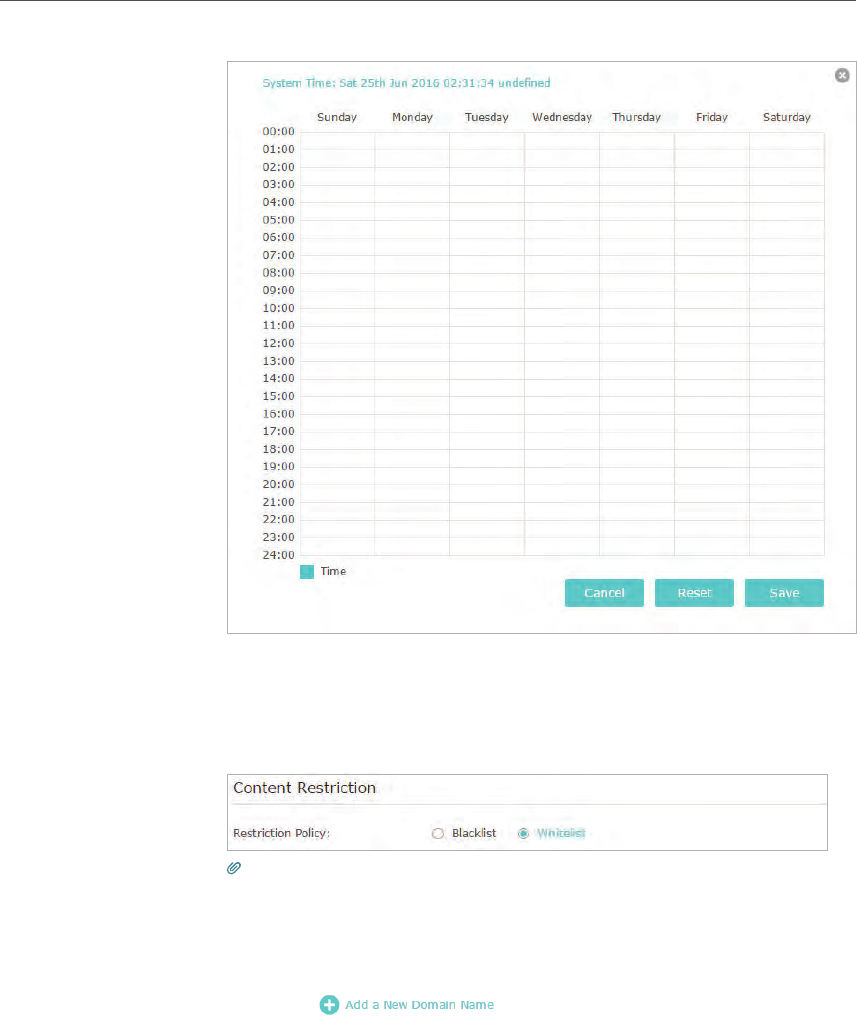Click the 20:00 time label
This screenshot has width=857, height=1018.
[x=279, y=484]
